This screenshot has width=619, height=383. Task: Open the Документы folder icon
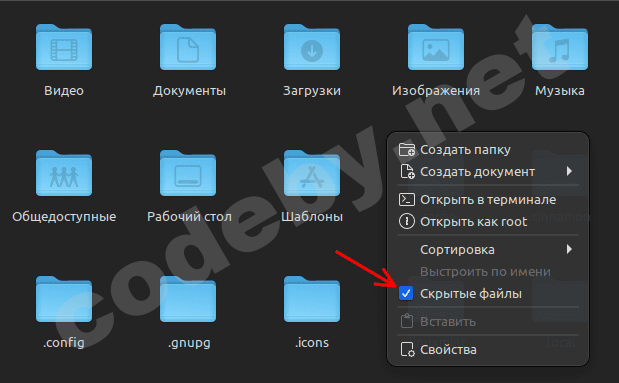point(188,47)
